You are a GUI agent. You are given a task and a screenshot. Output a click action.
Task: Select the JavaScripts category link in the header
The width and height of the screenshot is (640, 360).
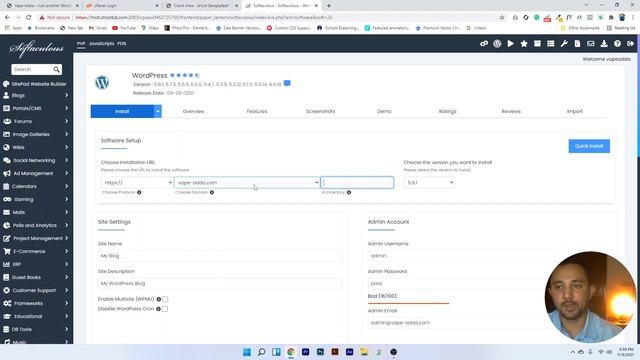pos(102,44)
